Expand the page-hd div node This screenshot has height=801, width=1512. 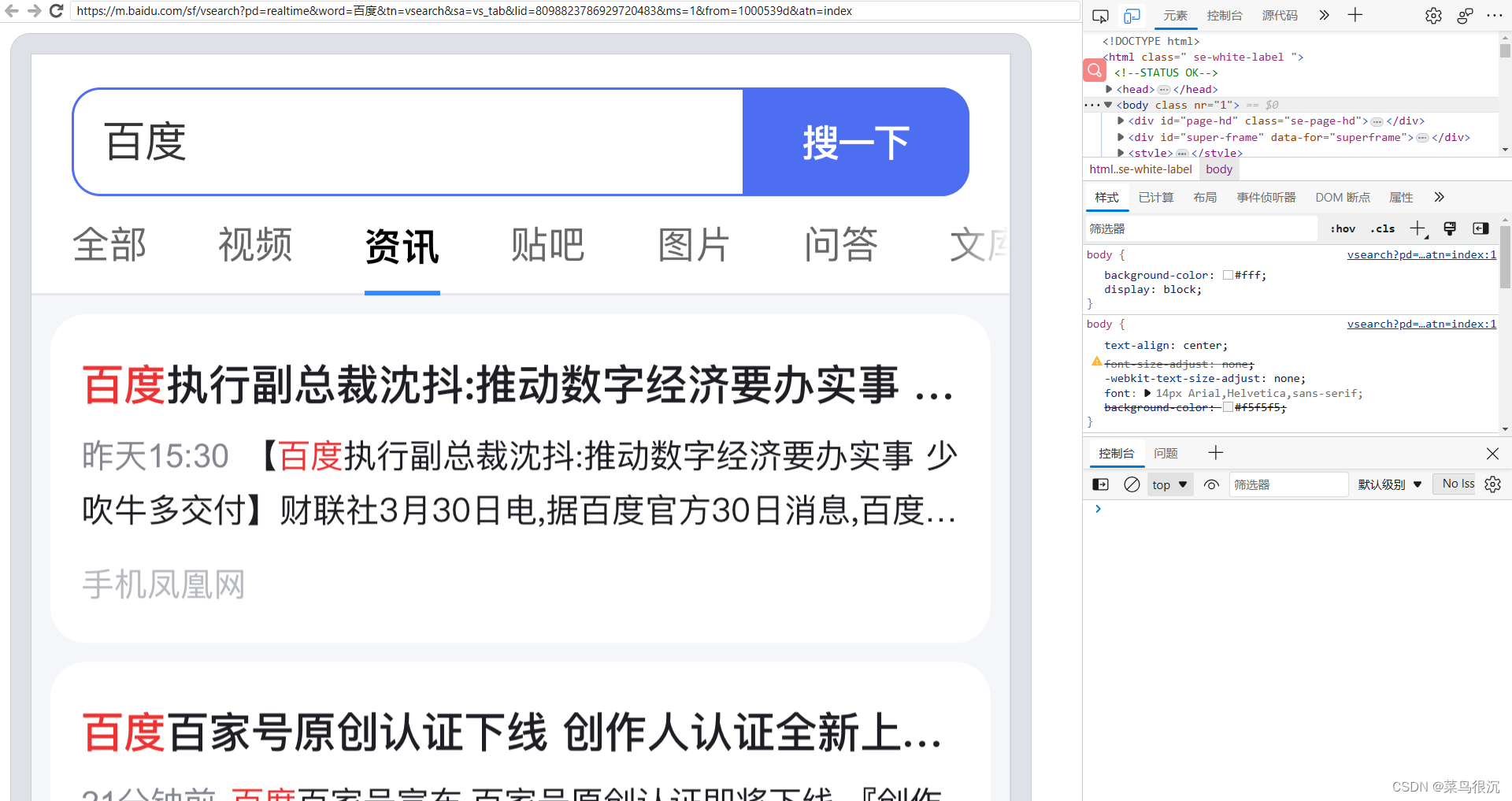[x=1121, y=121]
